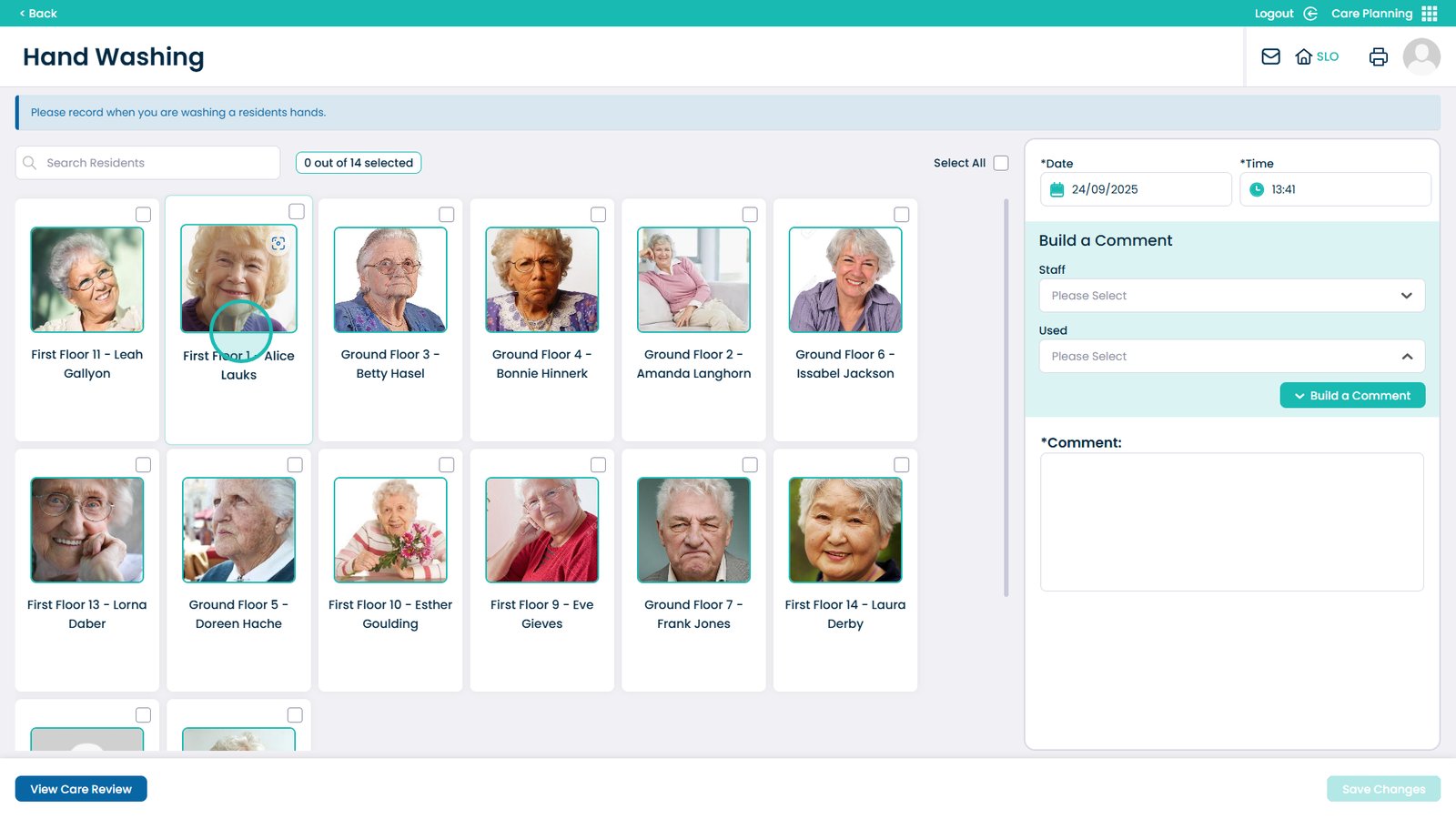
Task: Click Laura Derby's photo
Action: click(845, 530)
